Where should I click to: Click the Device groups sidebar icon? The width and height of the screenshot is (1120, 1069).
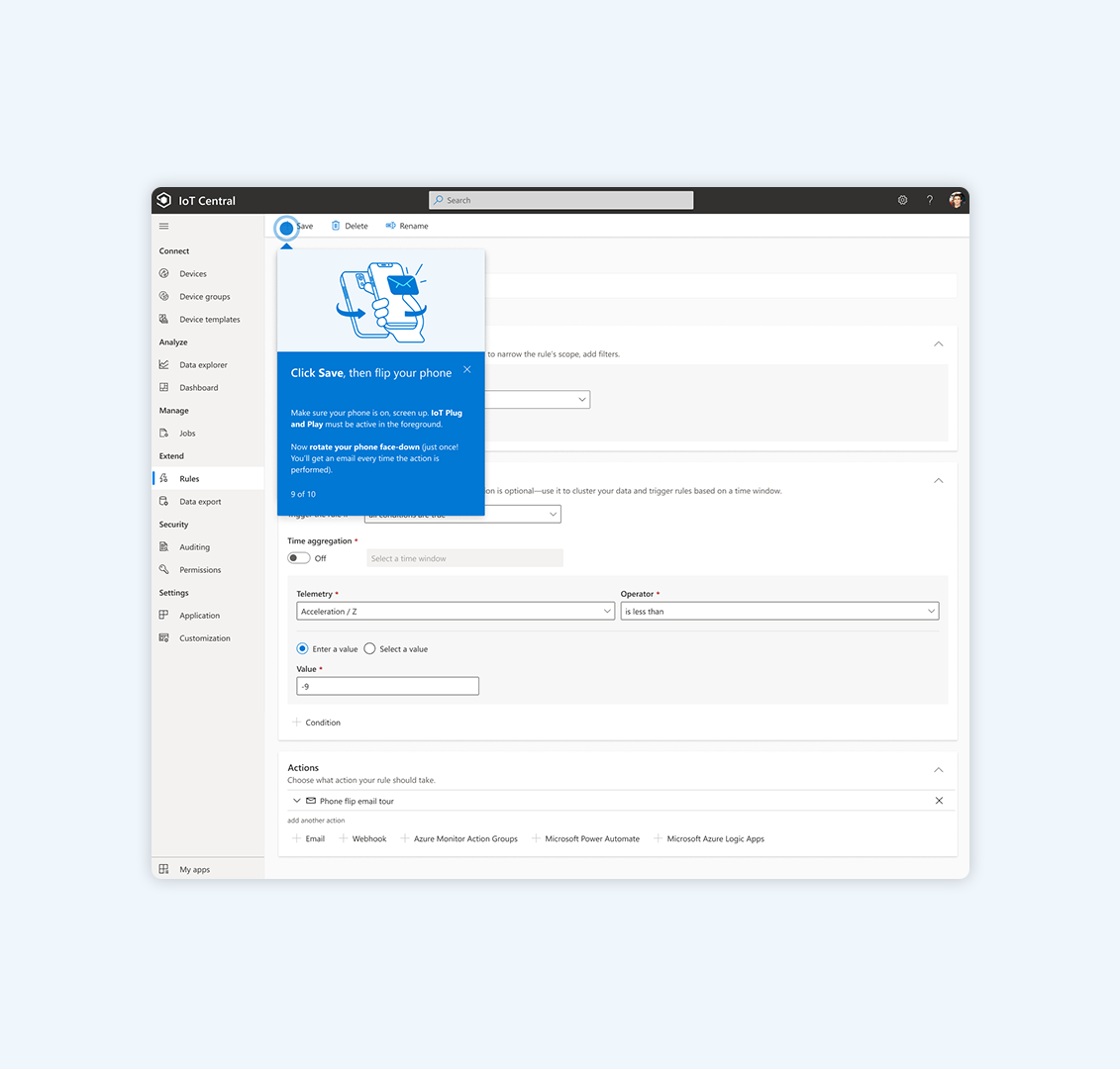tap(164, 296)
